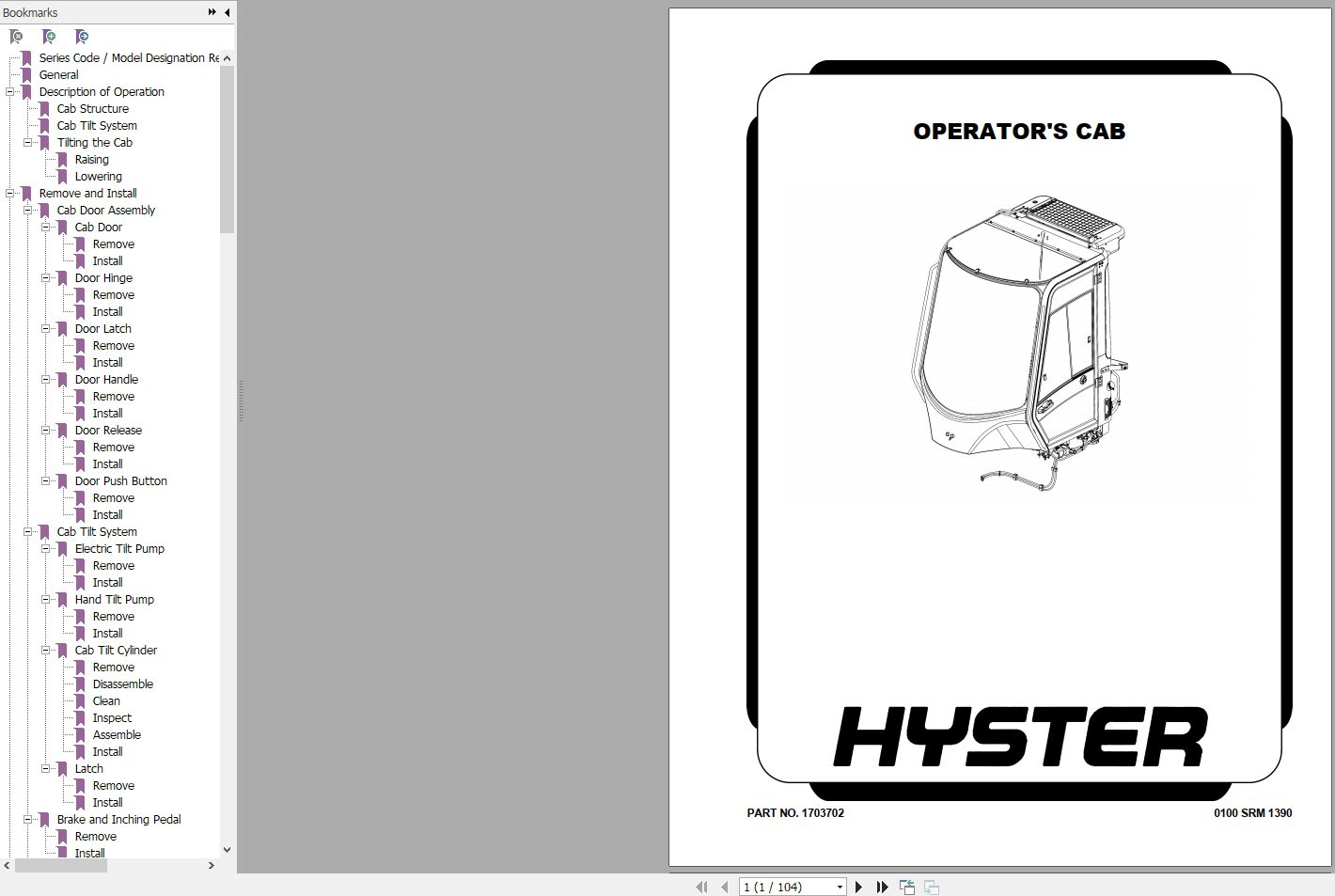Select the Go To Bookmark icon

coord(83,36)
